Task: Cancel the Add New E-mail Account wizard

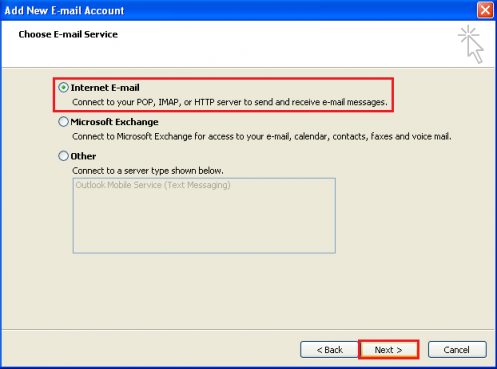Action: [x=457, y=350]
